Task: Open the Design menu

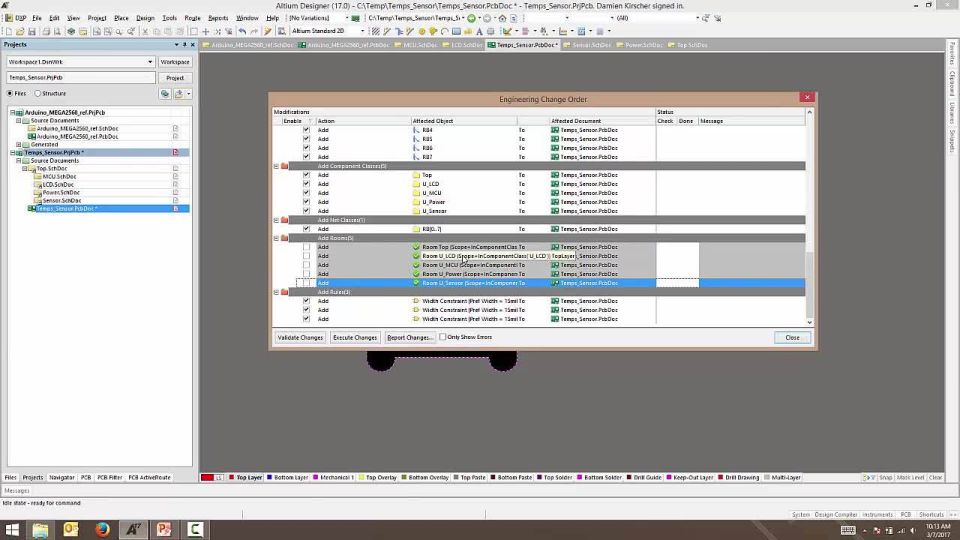Action: coord(145,18)
